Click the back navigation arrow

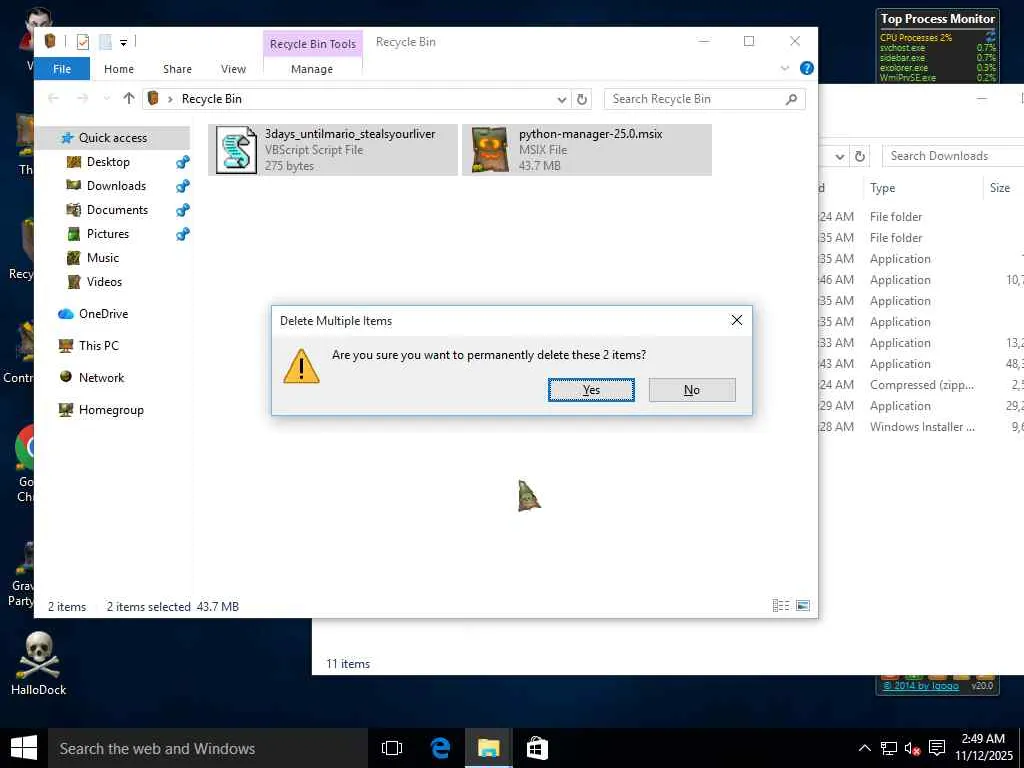click(x=54, y=99)
